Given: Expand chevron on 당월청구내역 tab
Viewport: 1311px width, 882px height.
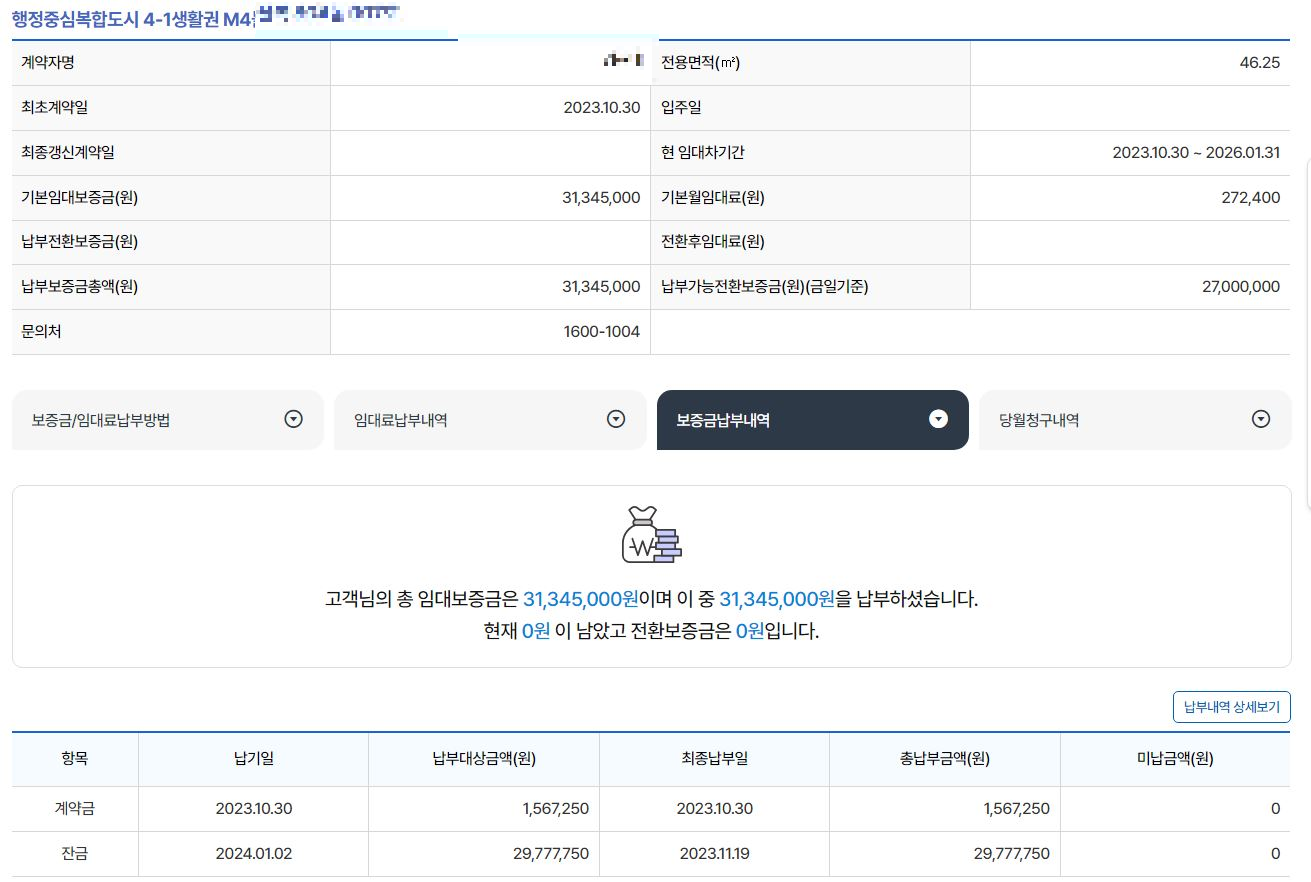Looking at the screenshot, I should click(x=1261, y=420).
